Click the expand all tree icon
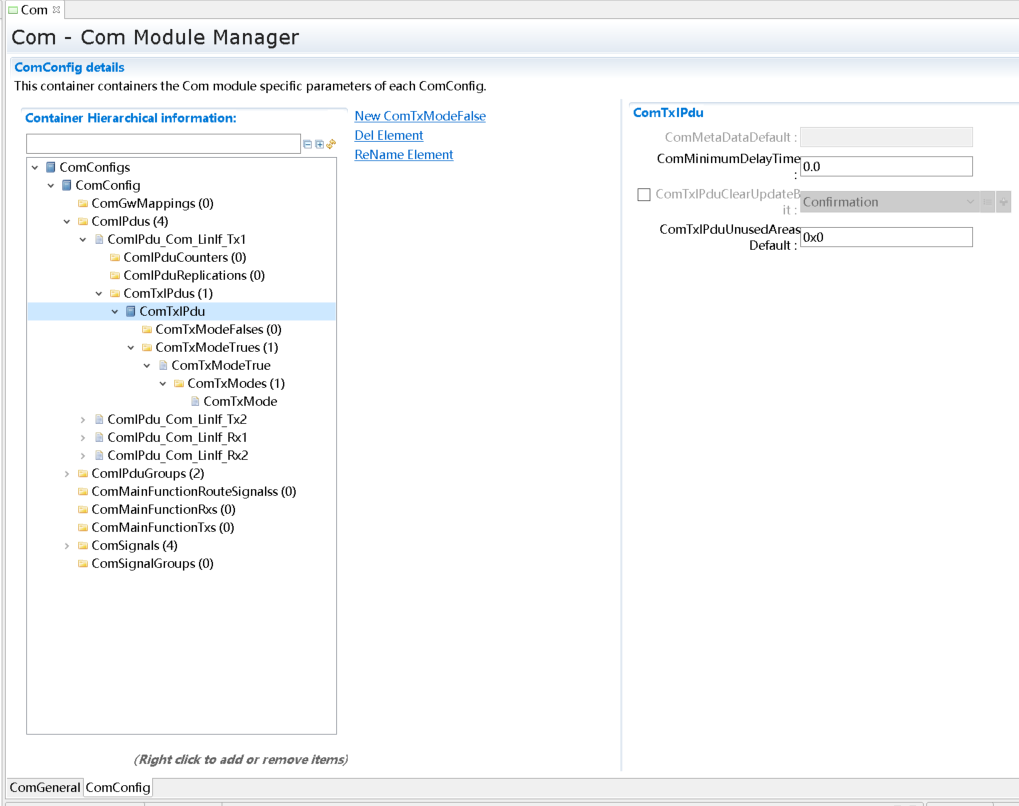 (x=319, y=144)
